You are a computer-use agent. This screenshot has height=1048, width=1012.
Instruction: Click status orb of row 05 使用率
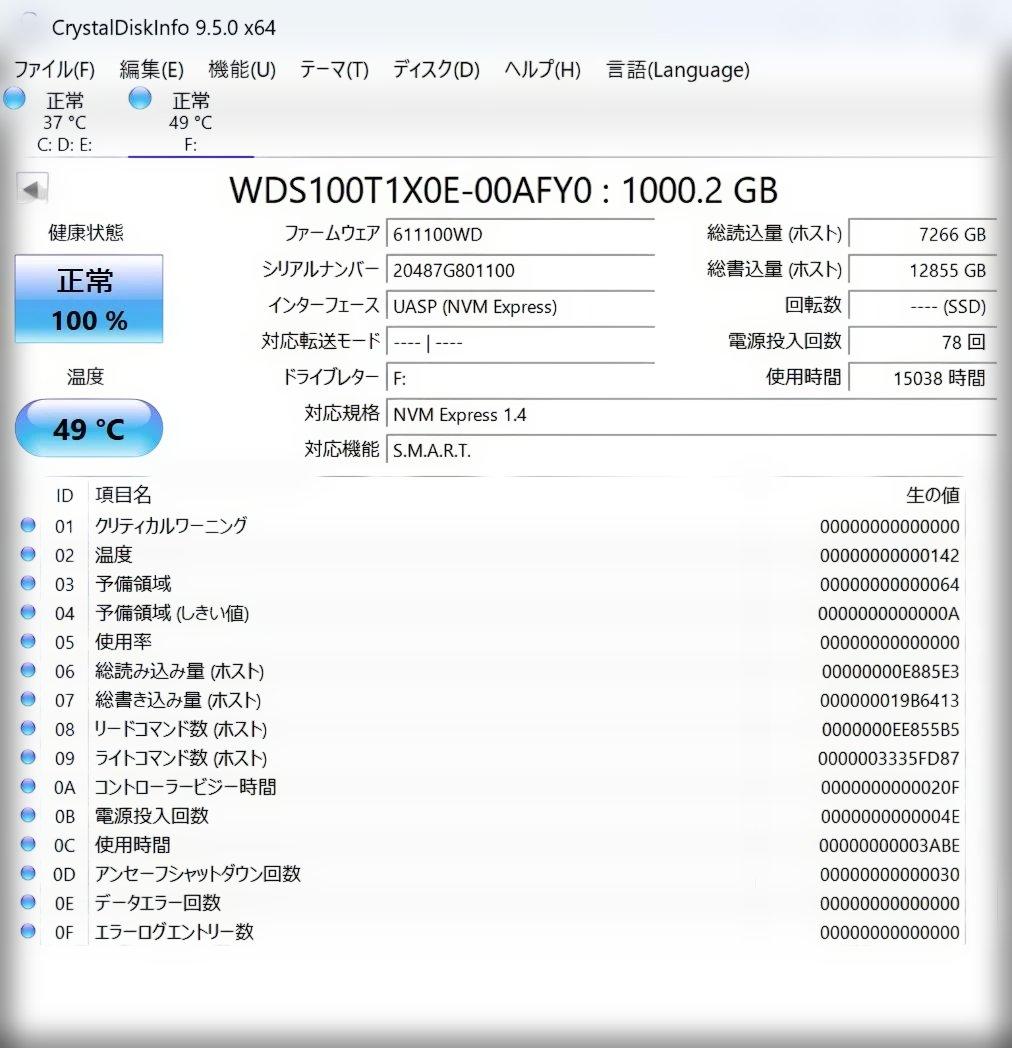click(x=28, y=641)
